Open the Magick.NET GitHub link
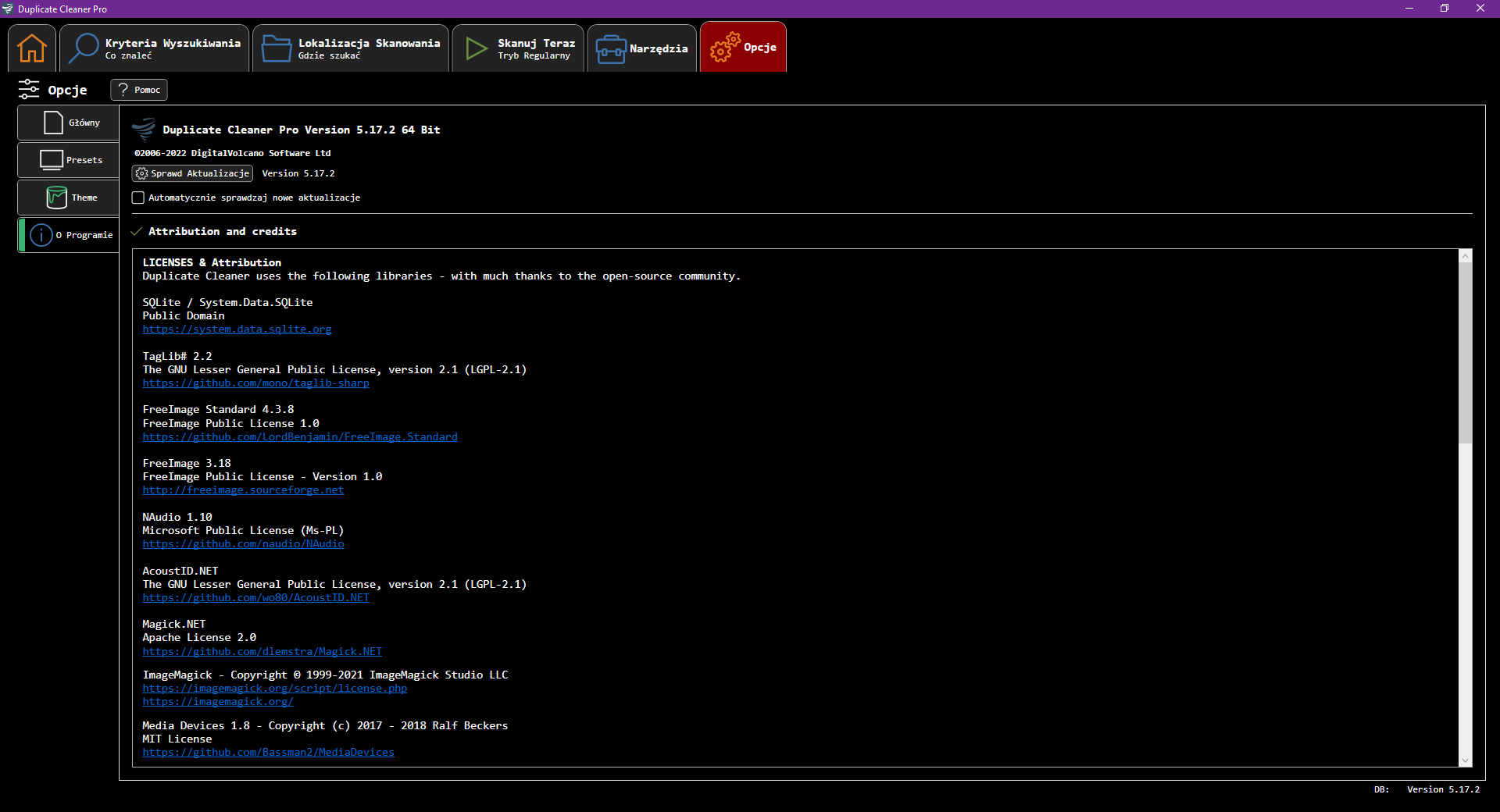The width and height of the screenshot is (1500, 812). coord(262,652)
